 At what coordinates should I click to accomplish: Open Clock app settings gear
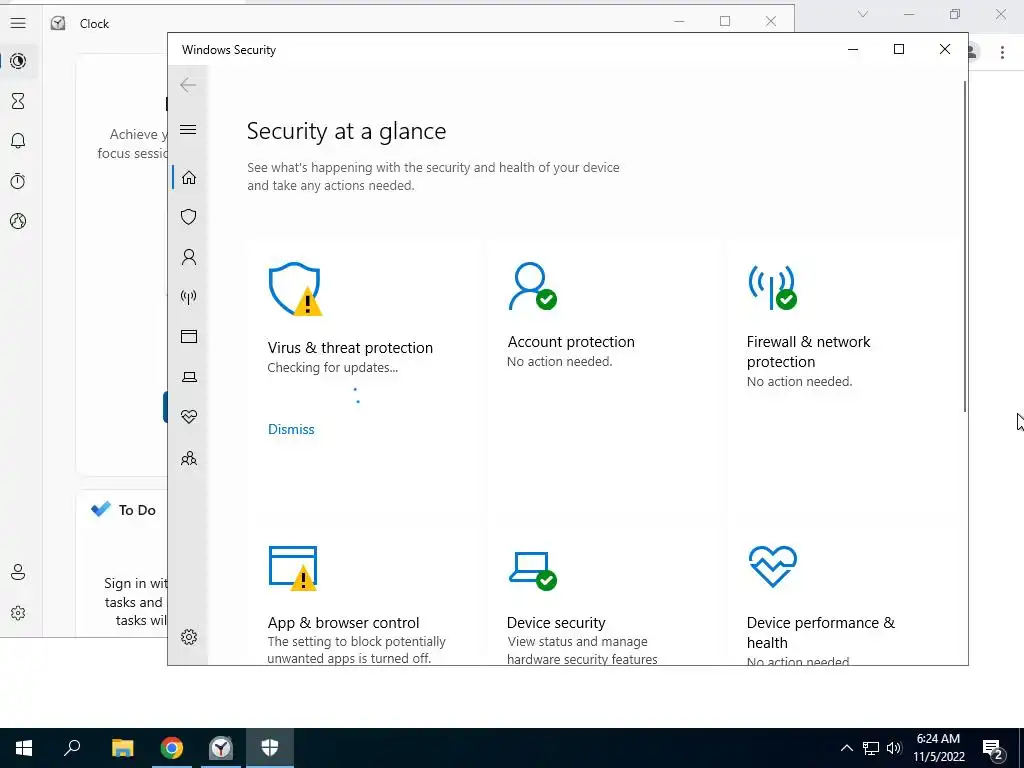(x=18, y=613)
